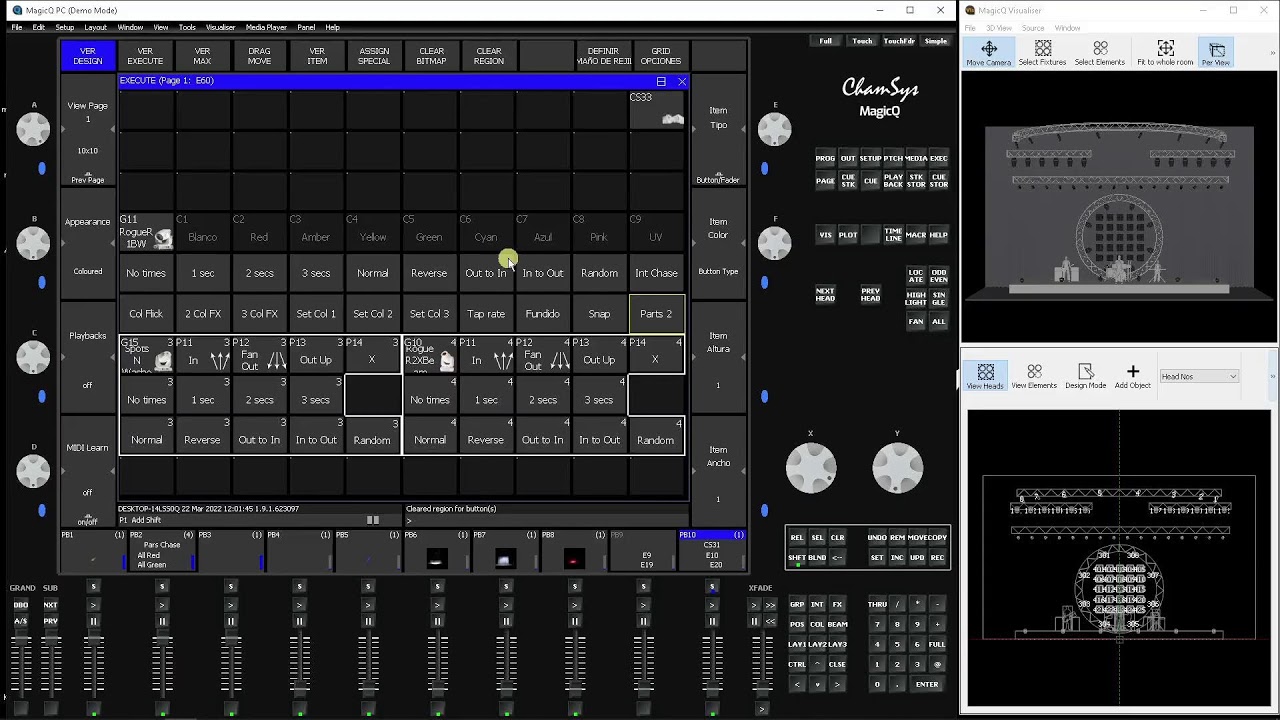Screen dimensions: 1280x720
Task: Click Tap rate execute cell
Action: pos(486,314)
